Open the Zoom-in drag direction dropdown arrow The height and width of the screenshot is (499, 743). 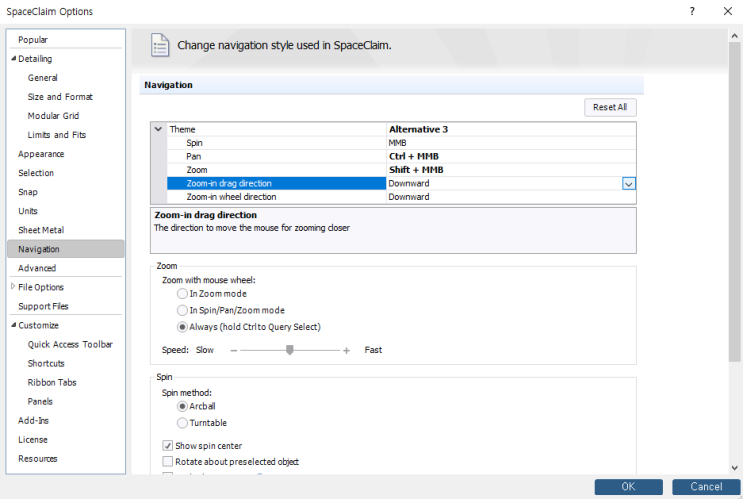coord(628,184)
